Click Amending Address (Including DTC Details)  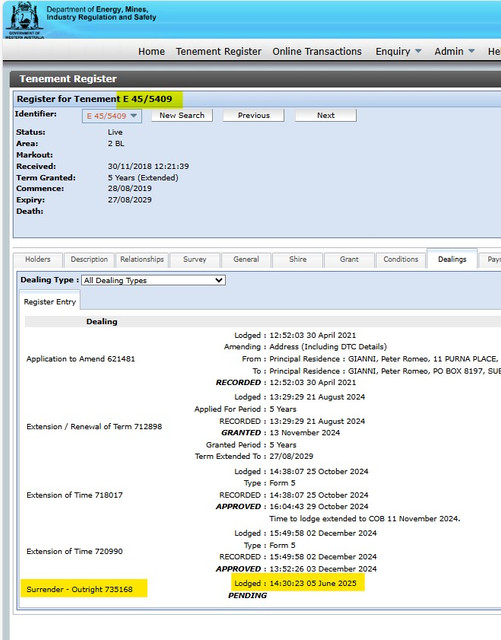pos(305,347)
